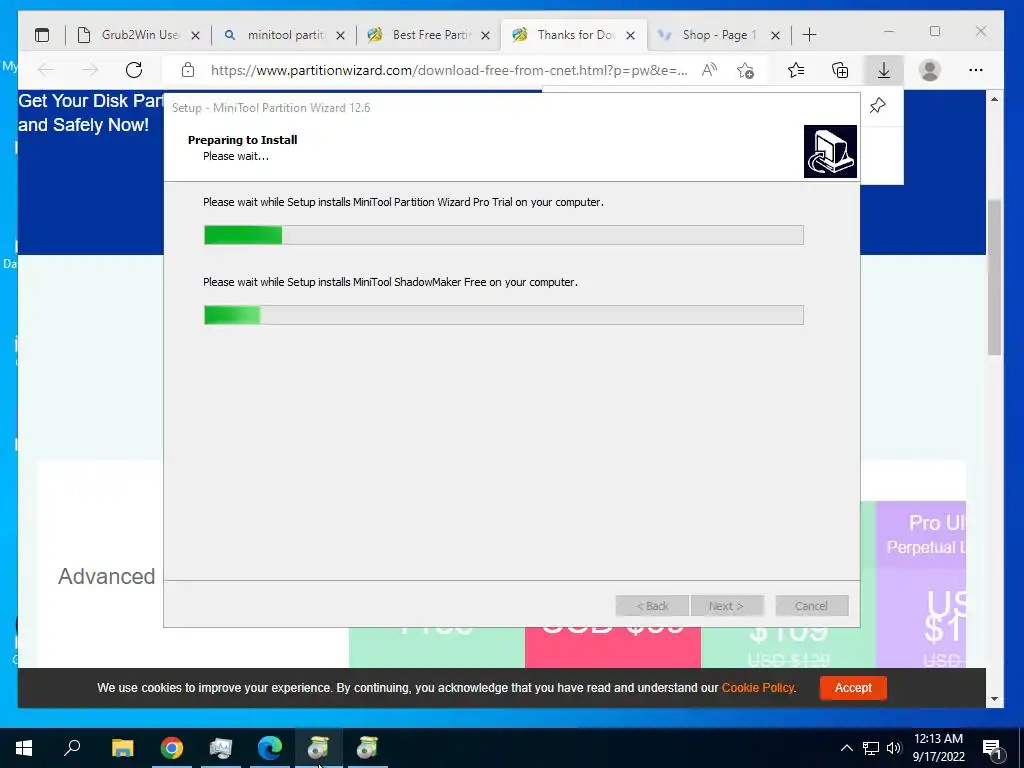
Task: Open the Edge tab actions menu icon
Action: [42, 35]
